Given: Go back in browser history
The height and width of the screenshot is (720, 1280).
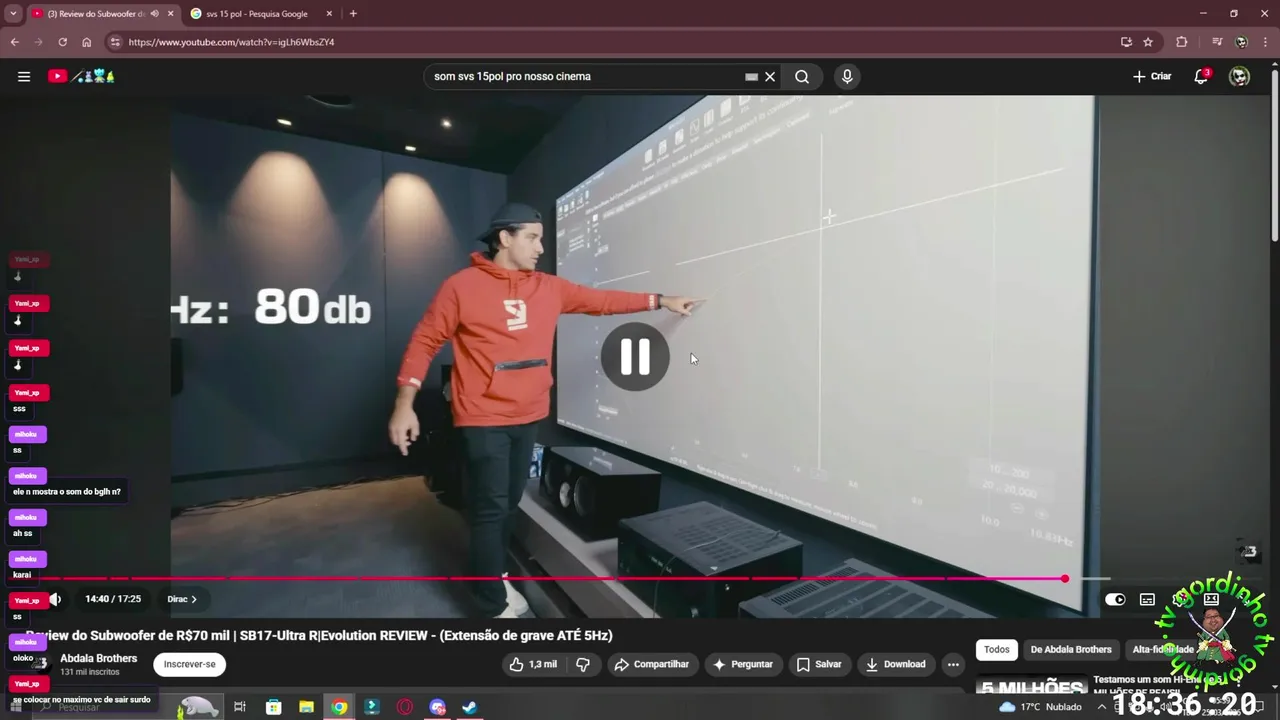Looking at the screenshot, I should click(x=14, y=42).
